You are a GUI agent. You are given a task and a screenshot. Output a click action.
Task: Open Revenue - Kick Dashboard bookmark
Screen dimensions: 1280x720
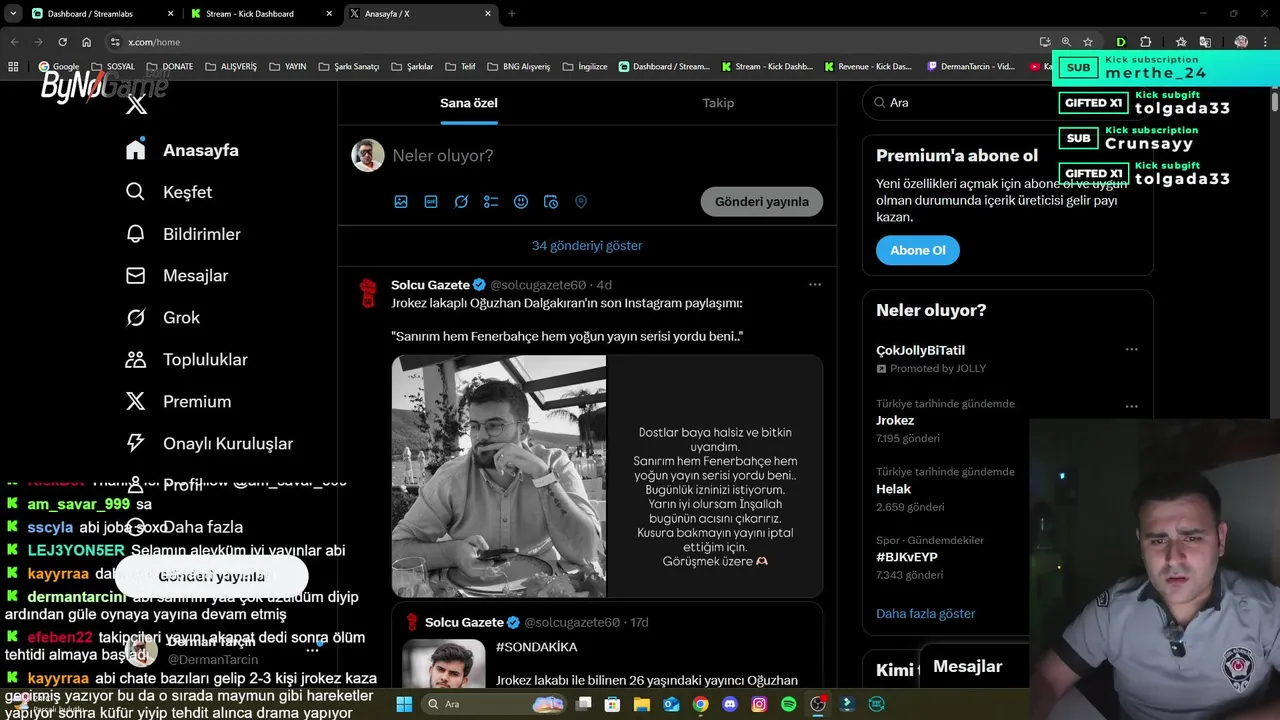pos(868,67)
